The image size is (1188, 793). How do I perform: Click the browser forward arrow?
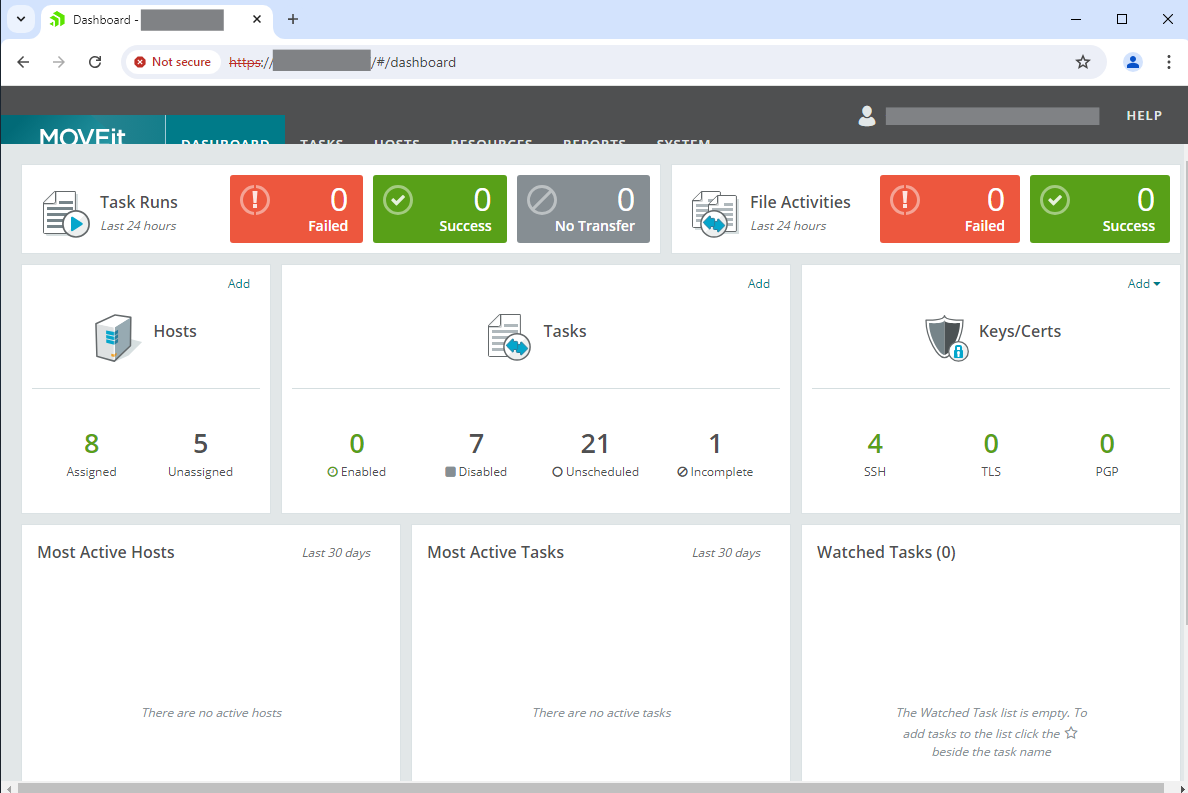(59, 62)
